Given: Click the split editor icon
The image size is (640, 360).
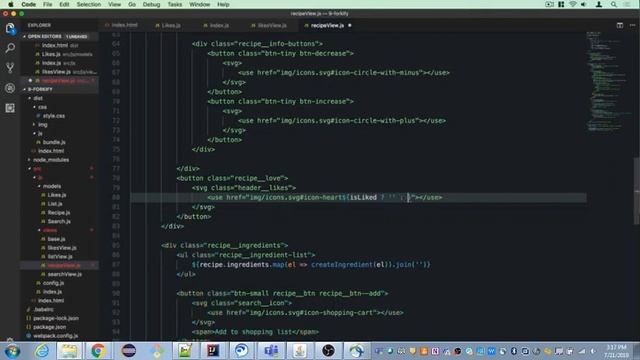Looking at the screenshot, I should pos(620,25).
